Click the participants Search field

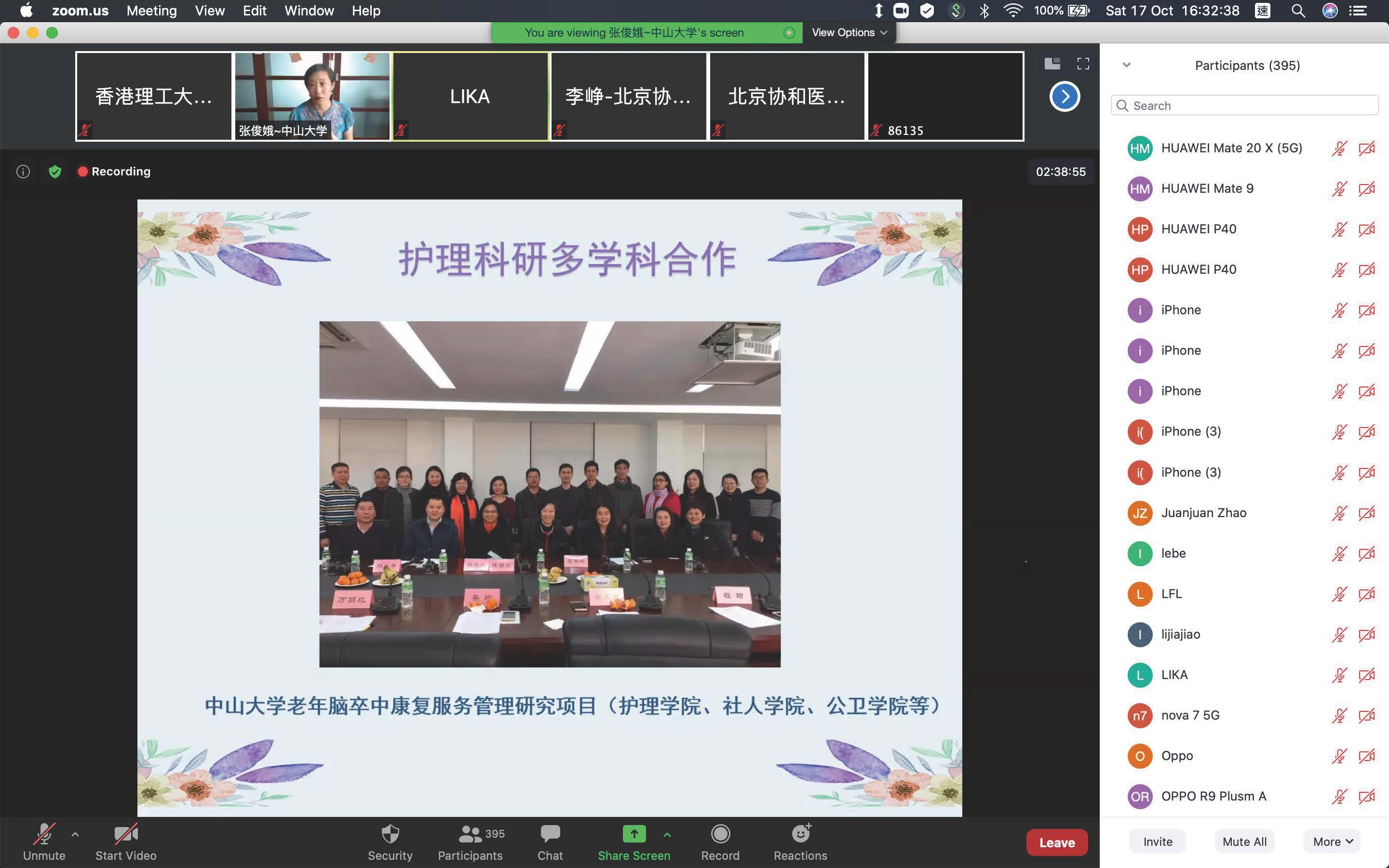coord(1245,106)
